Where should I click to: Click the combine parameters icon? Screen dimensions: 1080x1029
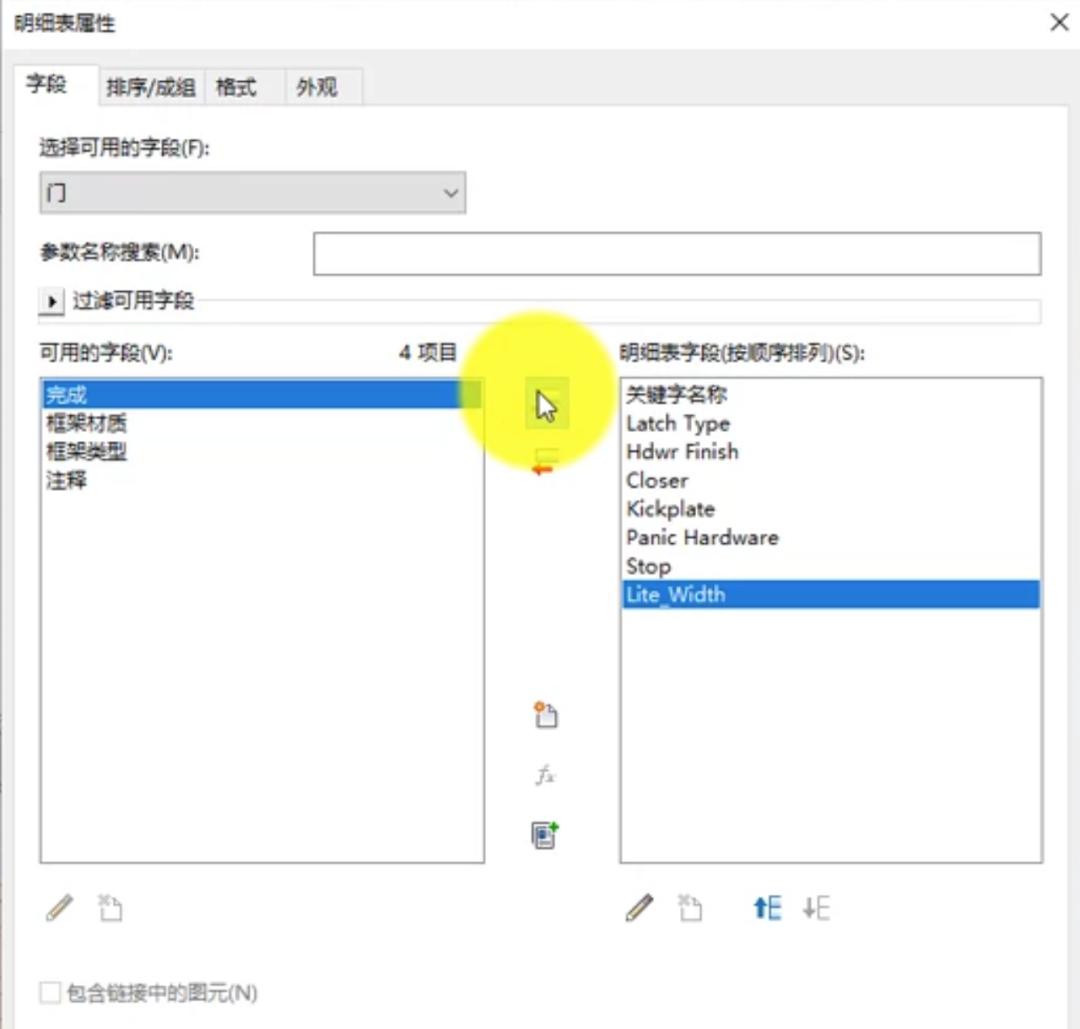(545, 836)
